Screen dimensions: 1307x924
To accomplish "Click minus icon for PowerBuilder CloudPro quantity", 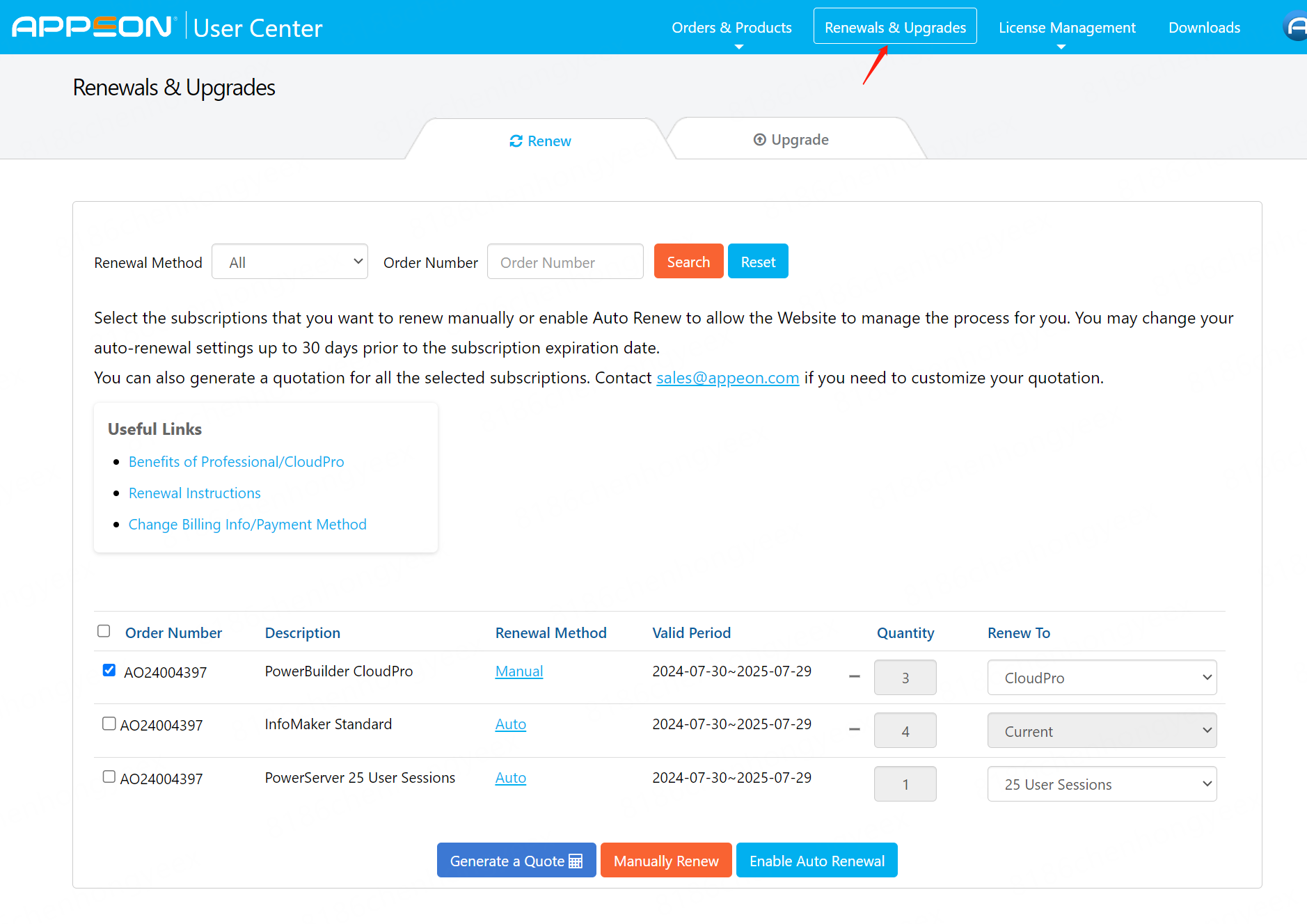I will tap(855, 676).
